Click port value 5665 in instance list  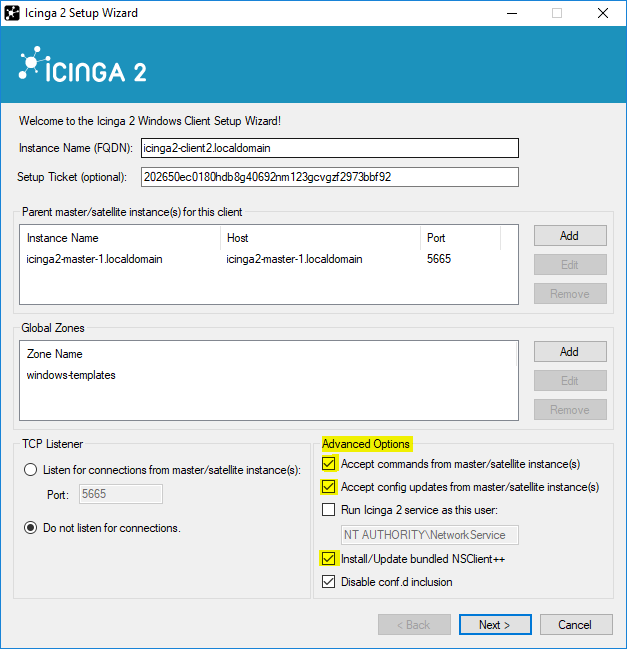pyautogui.click(x=439, y=259)
